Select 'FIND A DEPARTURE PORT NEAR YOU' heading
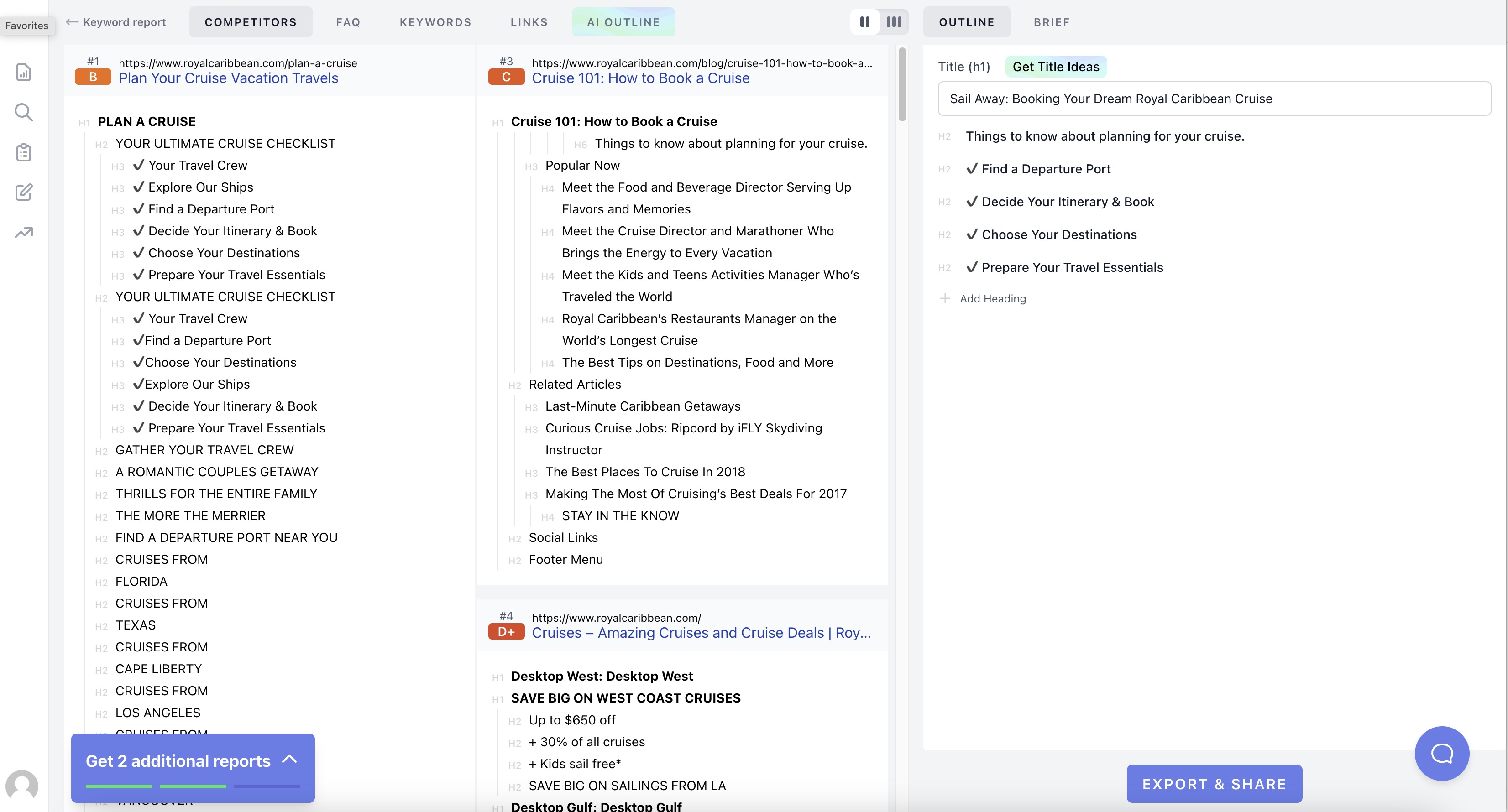The height and width of the screenshot is (812, 1508). tap(226, 538)
